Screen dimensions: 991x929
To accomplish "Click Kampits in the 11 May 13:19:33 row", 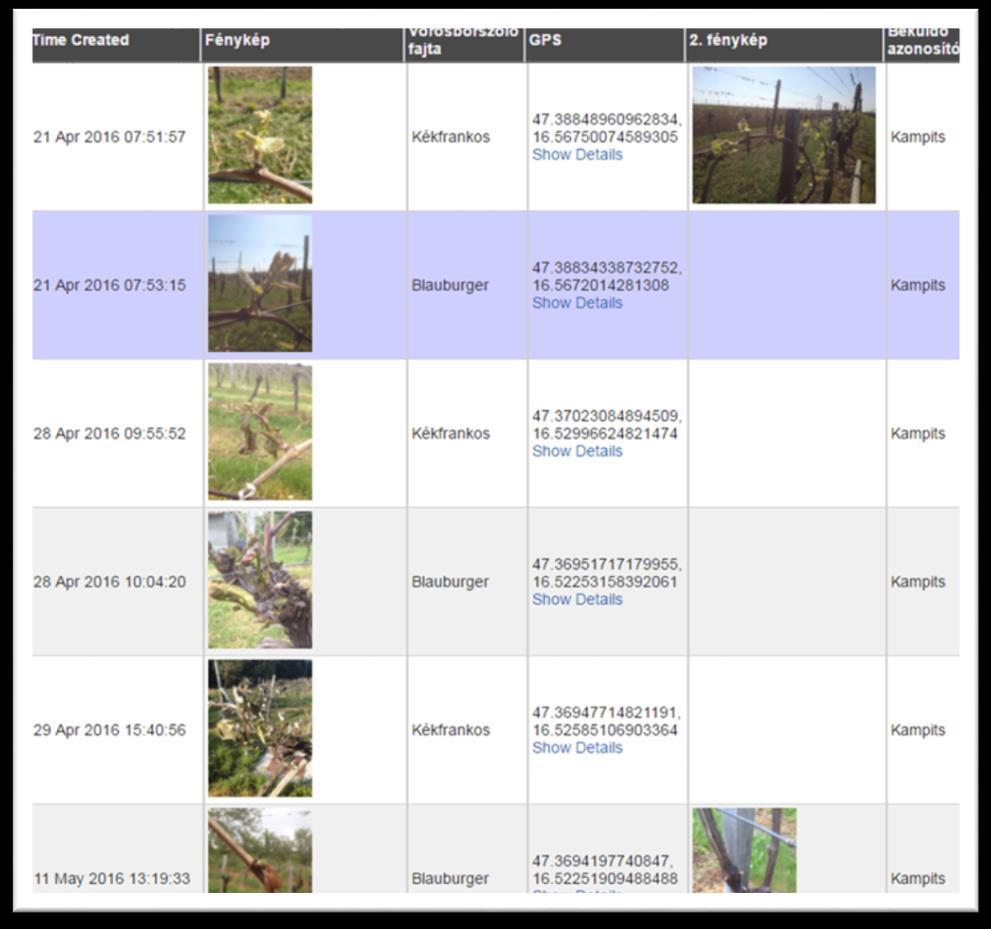I will pyautogui.click(x=918, y=878).
